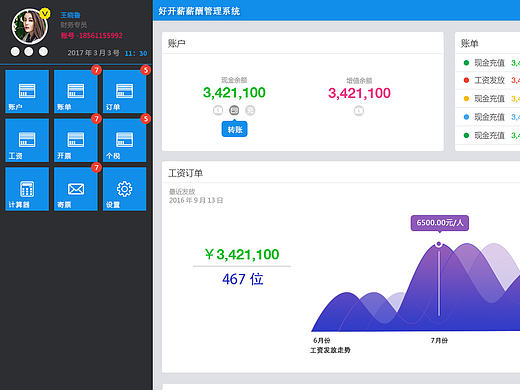This screenshot has width=520, height=390.
Task: Click the chart peak marker point
Action: pos(439,244)
